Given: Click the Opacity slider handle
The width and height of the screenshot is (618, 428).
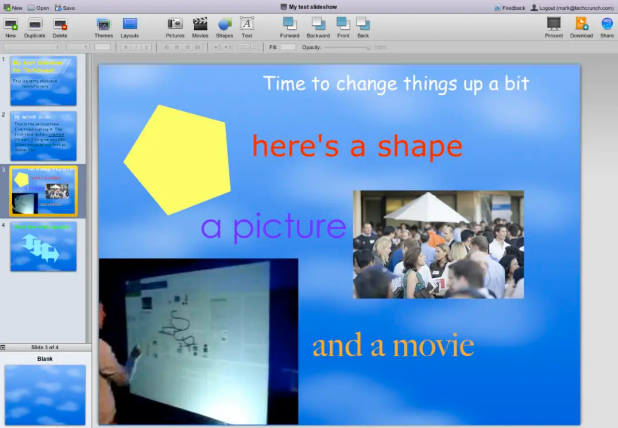Looking at the screenshot, I should [368, 47].
